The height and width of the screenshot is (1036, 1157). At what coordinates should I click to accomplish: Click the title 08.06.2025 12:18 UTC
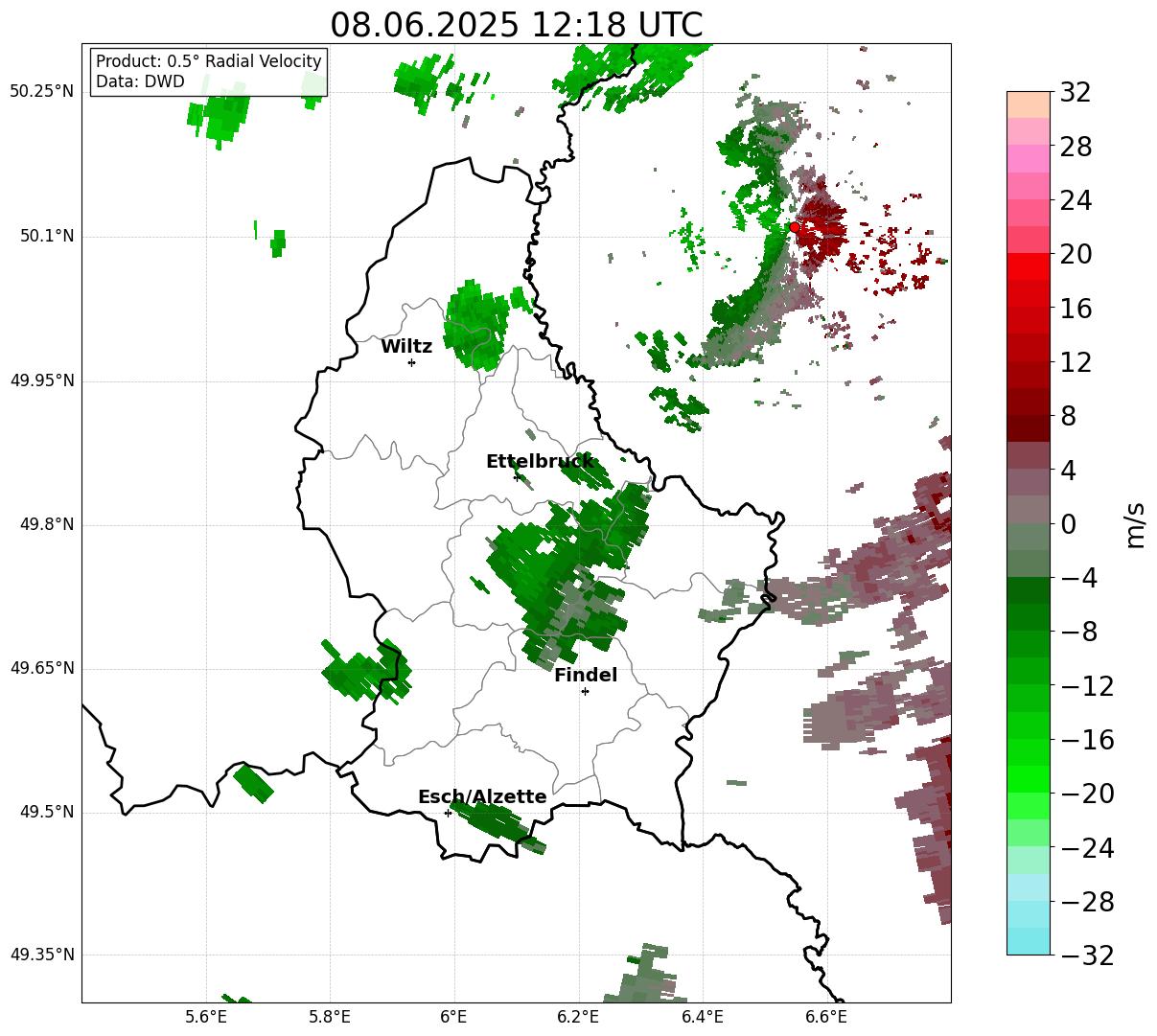pyautogui.click(x=516, y=25)
